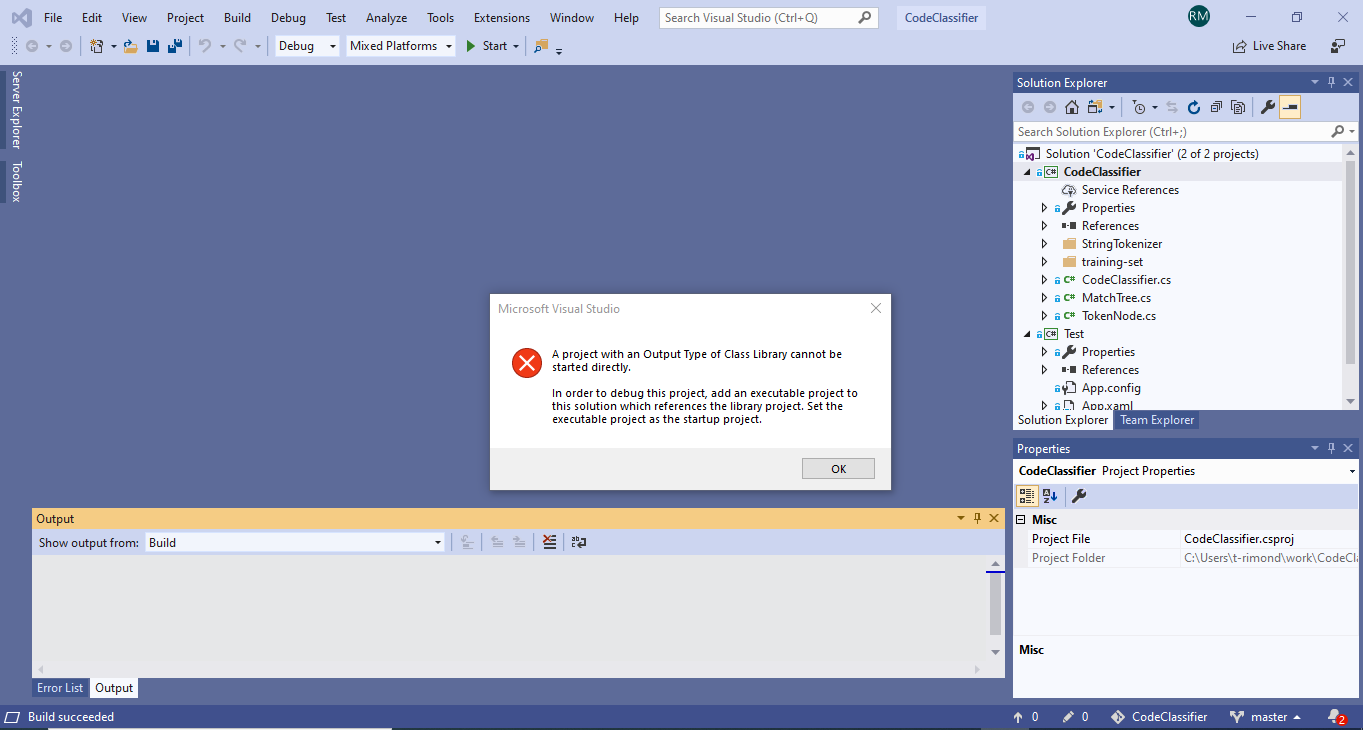Open the Project menu
The image size is (1363, 730).
pos(185,18)
